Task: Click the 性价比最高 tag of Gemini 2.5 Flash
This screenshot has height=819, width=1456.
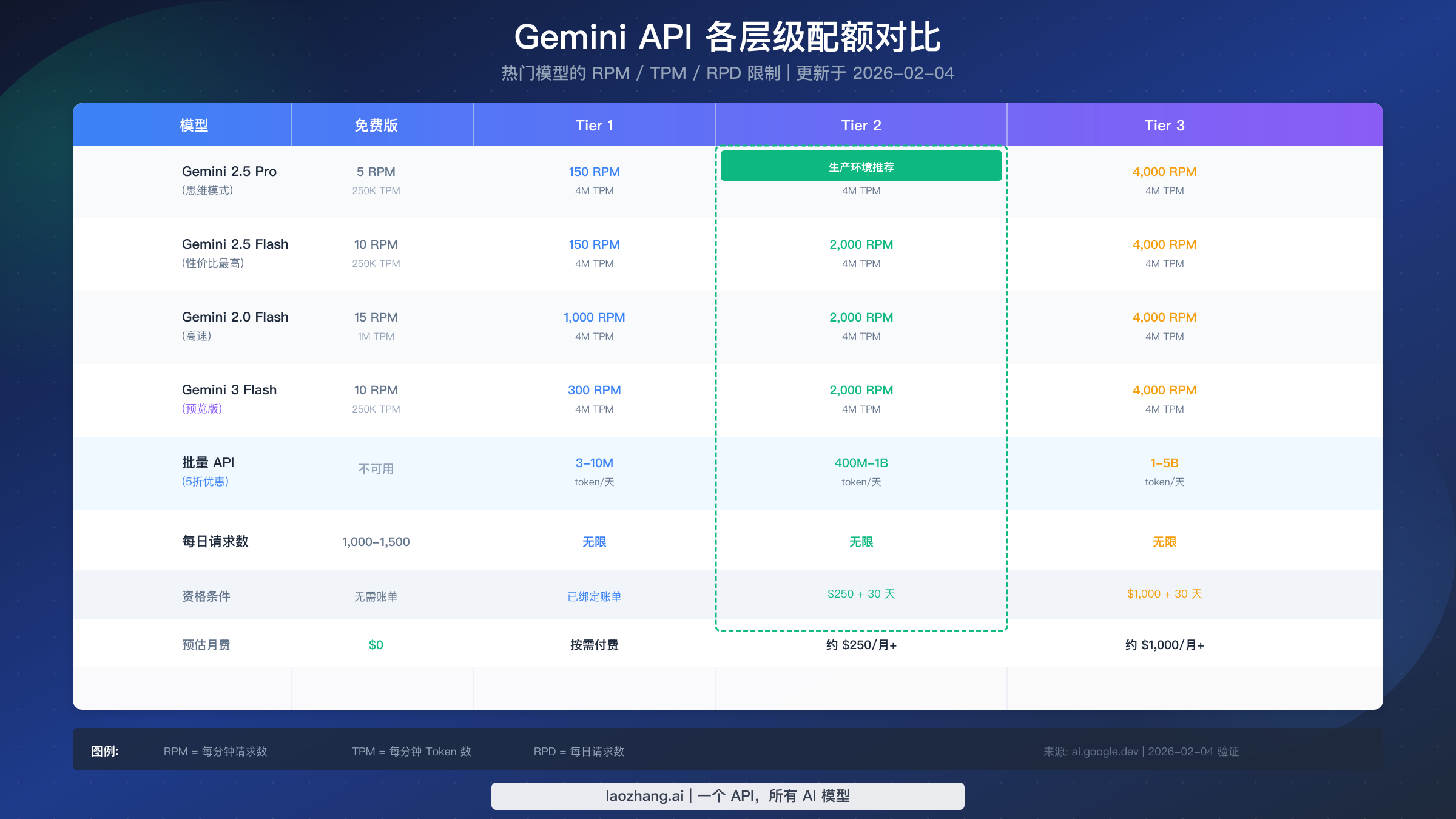Action: coord(212,263)
